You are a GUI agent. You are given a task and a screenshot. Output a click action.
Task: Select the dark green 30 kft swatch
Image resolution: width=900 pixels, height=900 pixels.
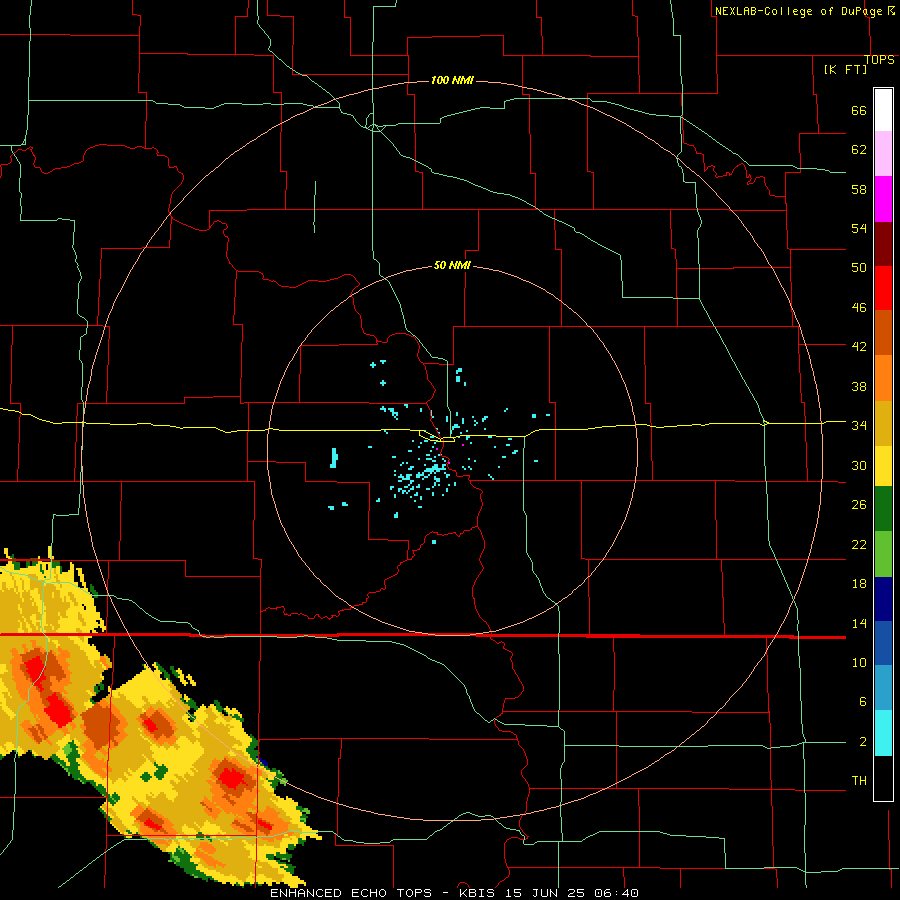[883, 509]
